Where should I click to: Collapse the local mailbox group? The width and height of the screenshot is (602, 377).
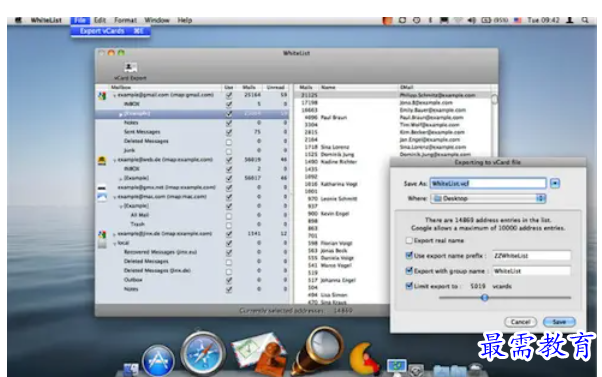114,243
